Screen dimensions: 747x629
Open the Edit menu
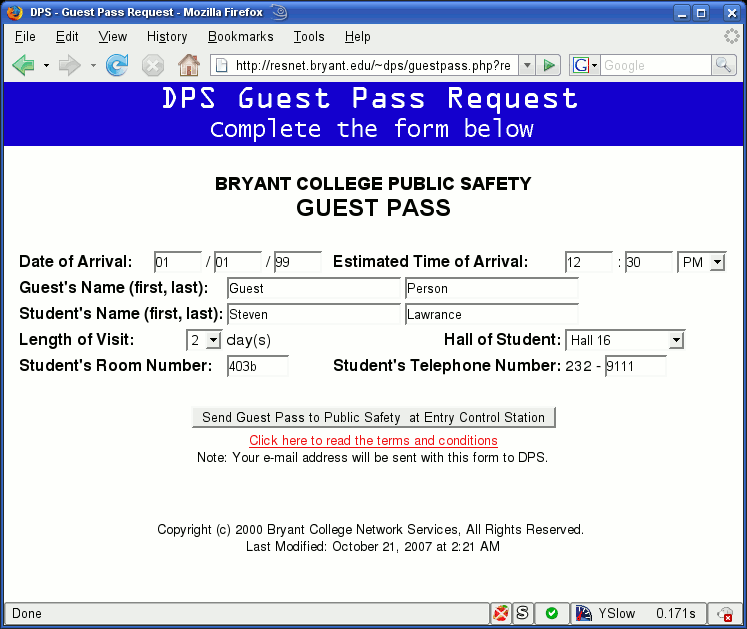pyautogui.click(x=67, y=37)
